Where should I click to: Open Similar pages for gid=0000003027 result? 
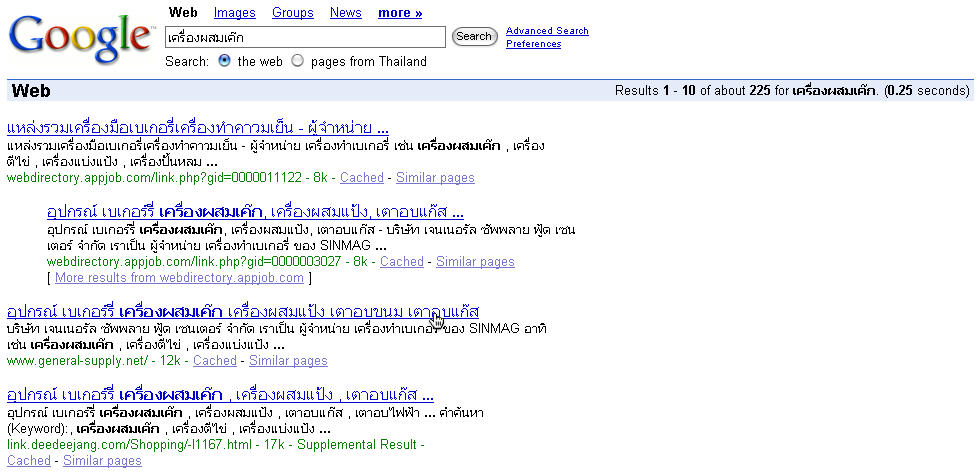click(x=475, y=261)
